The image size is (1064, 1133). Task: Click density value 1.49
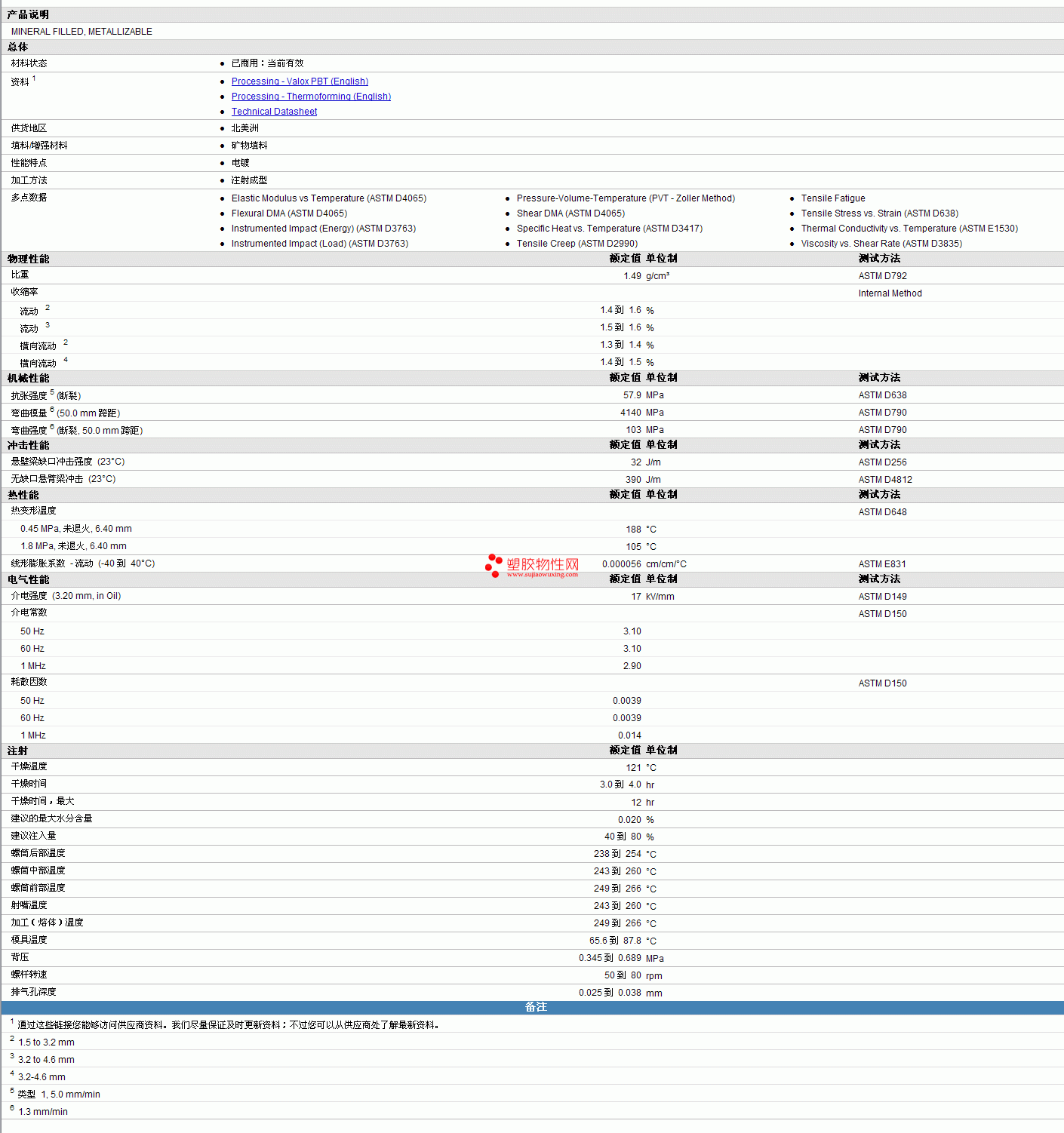click(632, 276)
